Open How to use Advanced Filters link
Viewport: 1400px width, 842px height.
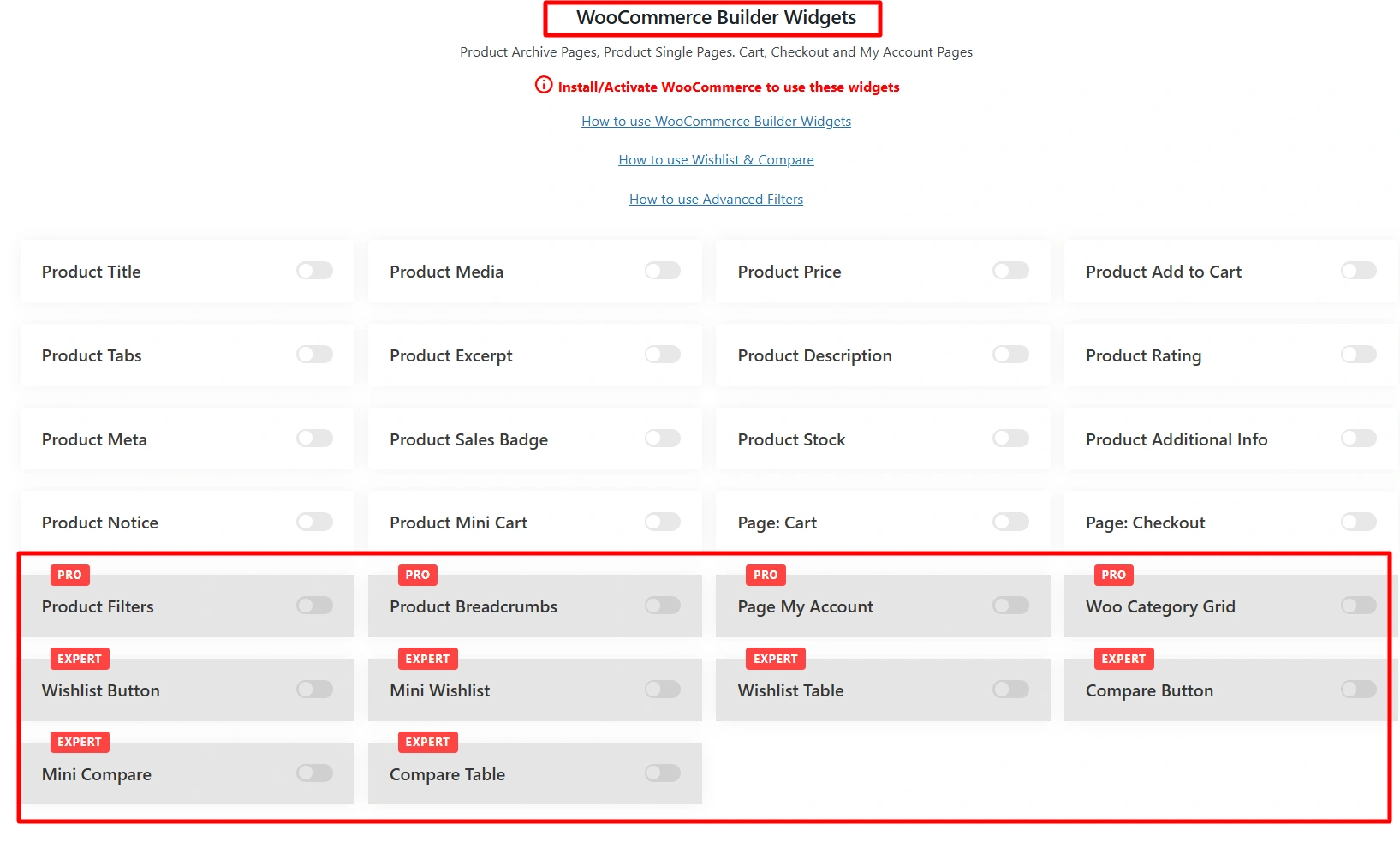point(716,200)
